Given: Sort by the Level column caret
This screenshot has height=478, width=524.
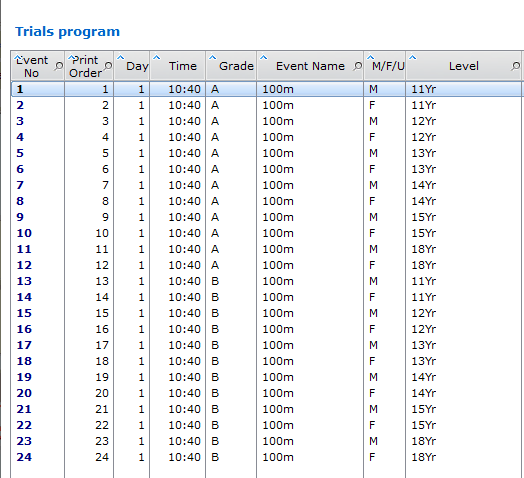Looking at the screenshot, I should coord(413,58).
